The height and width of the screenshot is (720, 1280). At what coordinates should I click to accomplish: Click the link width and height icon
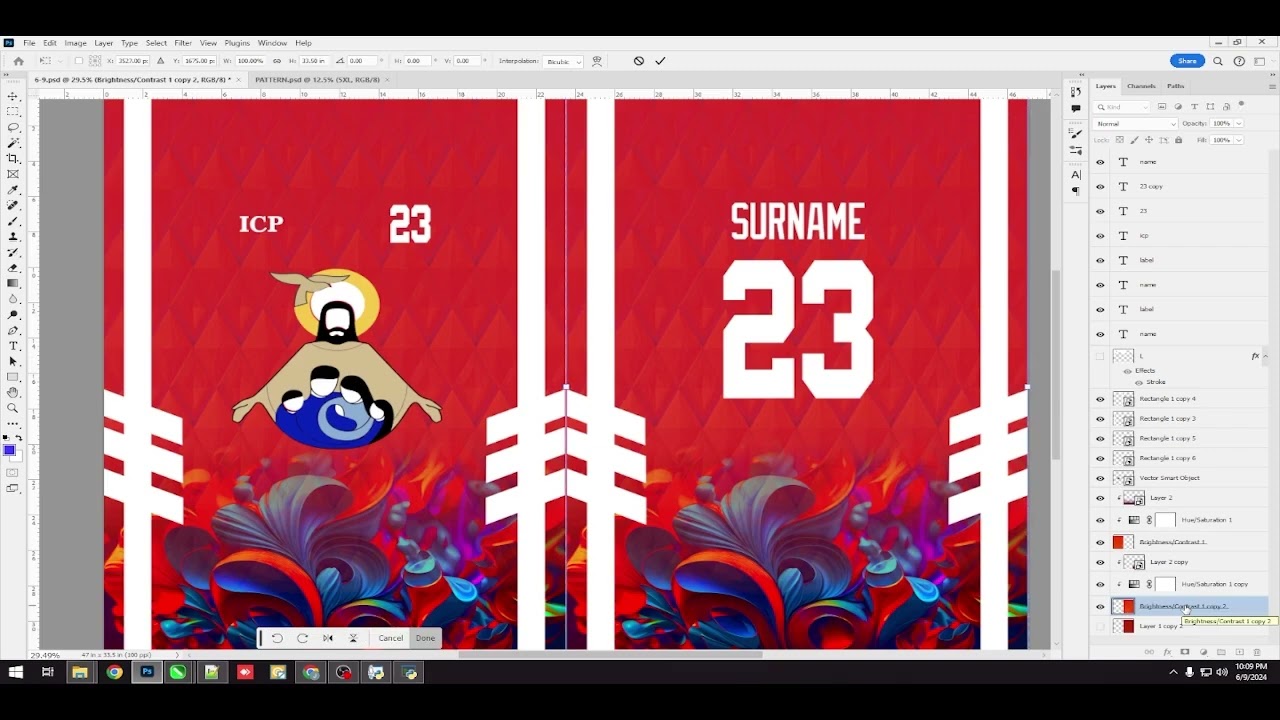(x=277, y=61)
